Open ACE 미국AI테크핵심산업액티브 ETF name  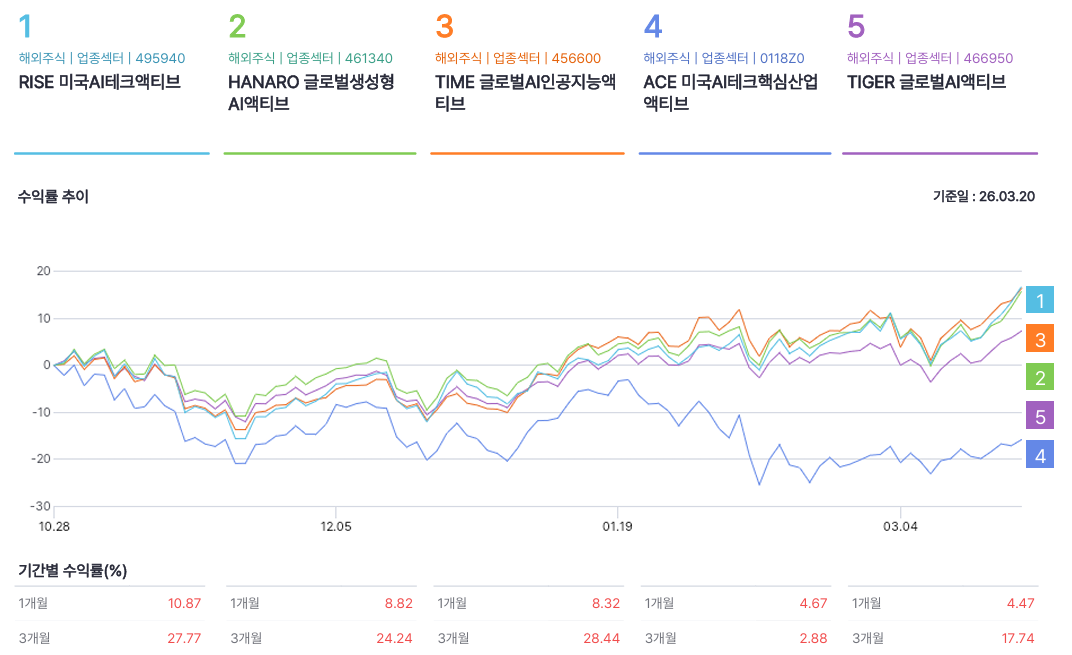[x=730, y=92]
